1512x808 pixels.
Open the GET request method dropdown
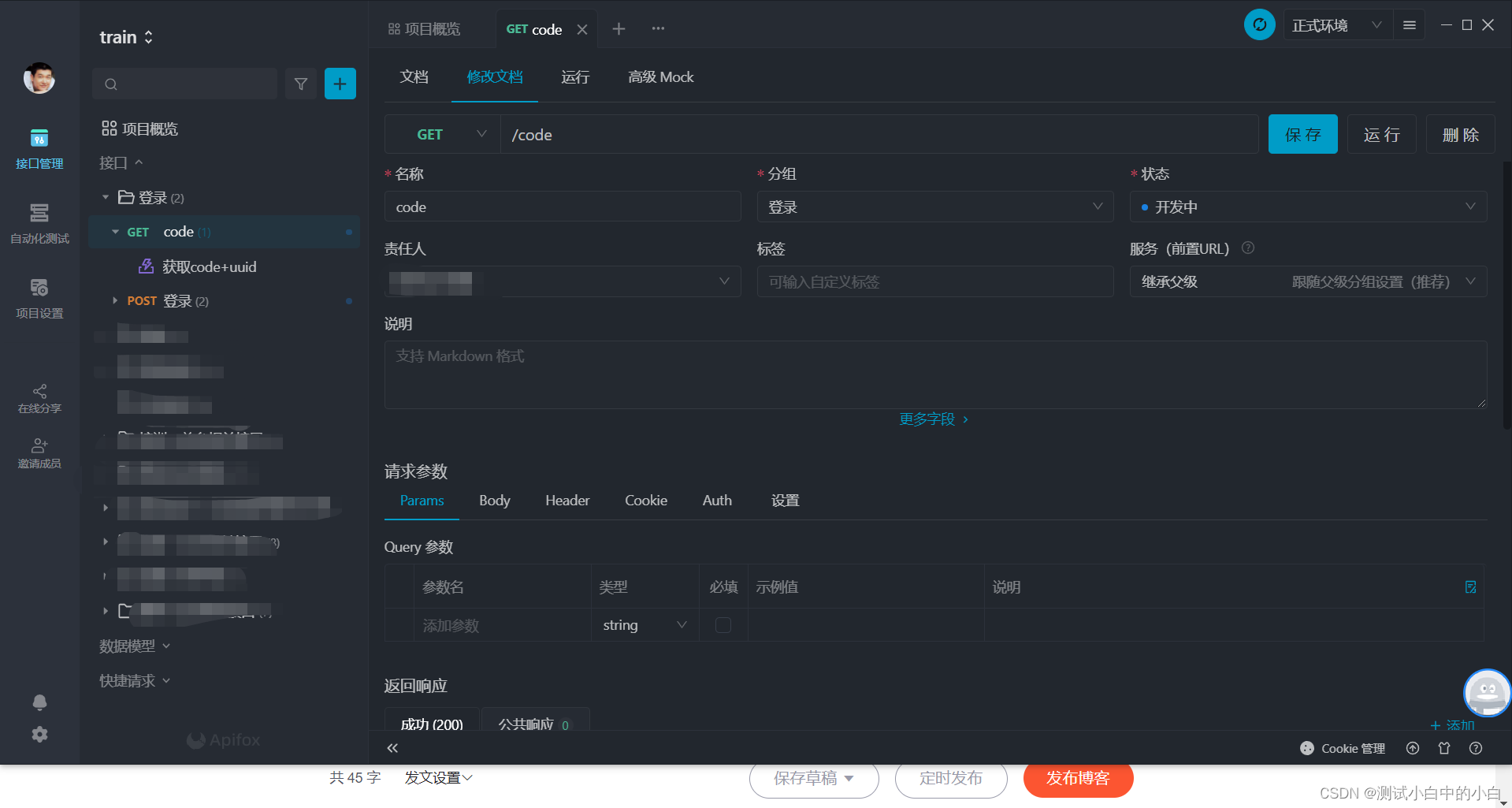pyautogui.click(x=441, y=134)
